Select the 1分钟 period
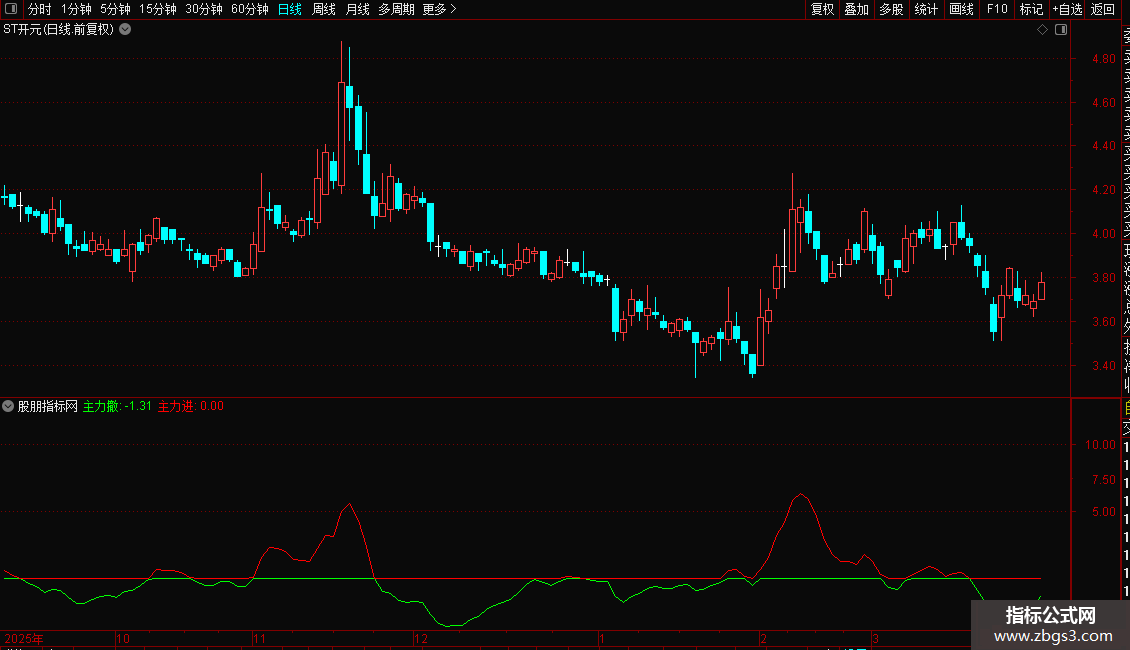 (x=76, y=9)
